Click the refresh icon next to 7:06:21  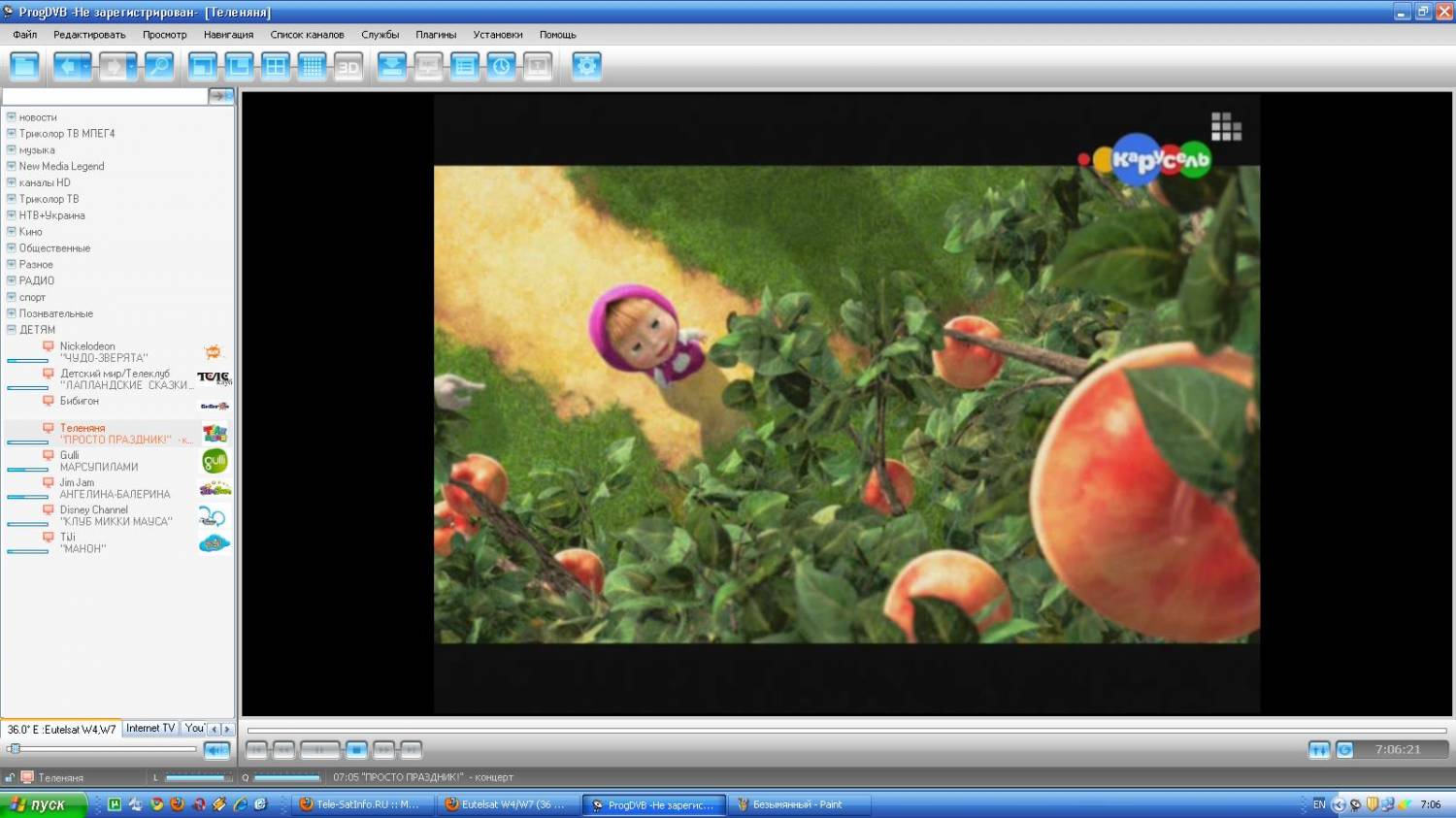coord(1344,750)
